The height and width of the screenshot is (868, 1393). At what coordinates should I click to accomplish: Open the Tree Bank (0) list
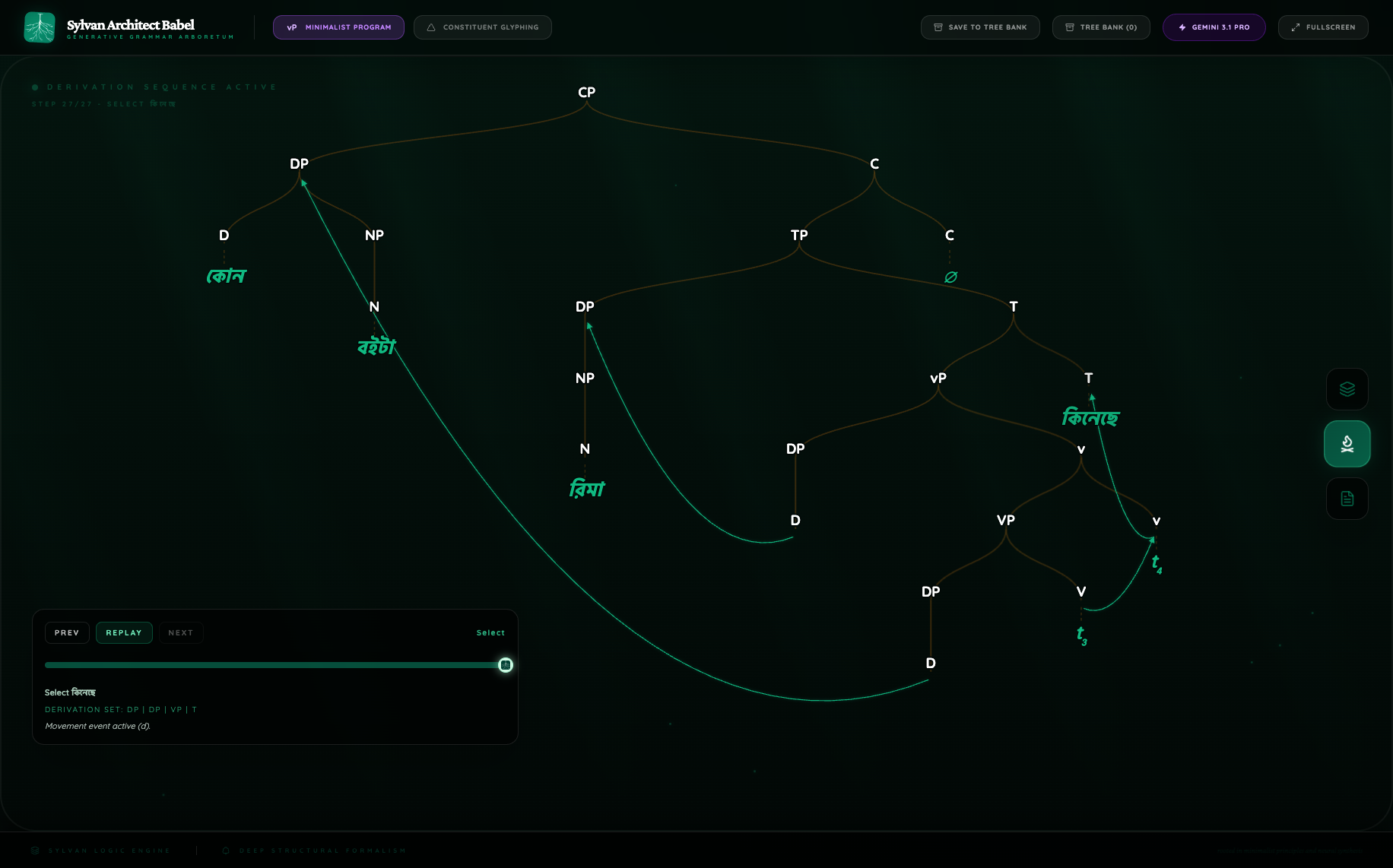1100,27
